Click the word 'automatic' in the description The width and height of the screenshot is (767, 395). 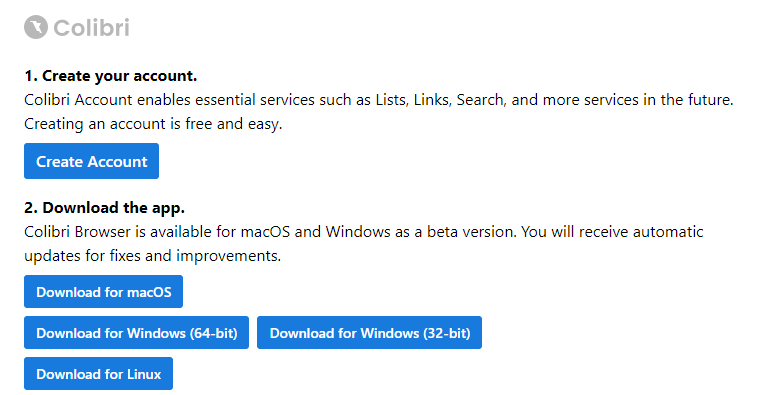click(668, 231)
